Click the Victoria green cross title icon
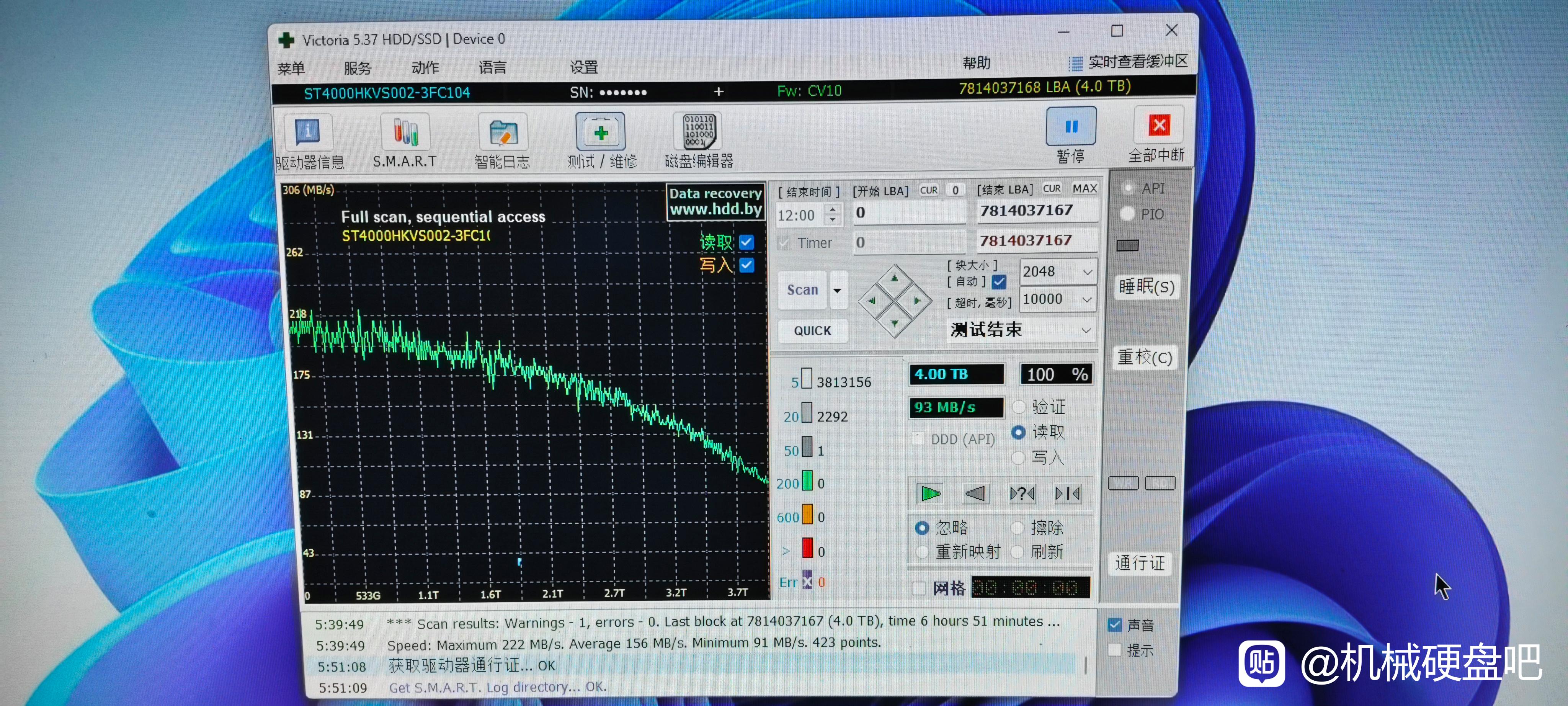 click(x=286, y=40)
